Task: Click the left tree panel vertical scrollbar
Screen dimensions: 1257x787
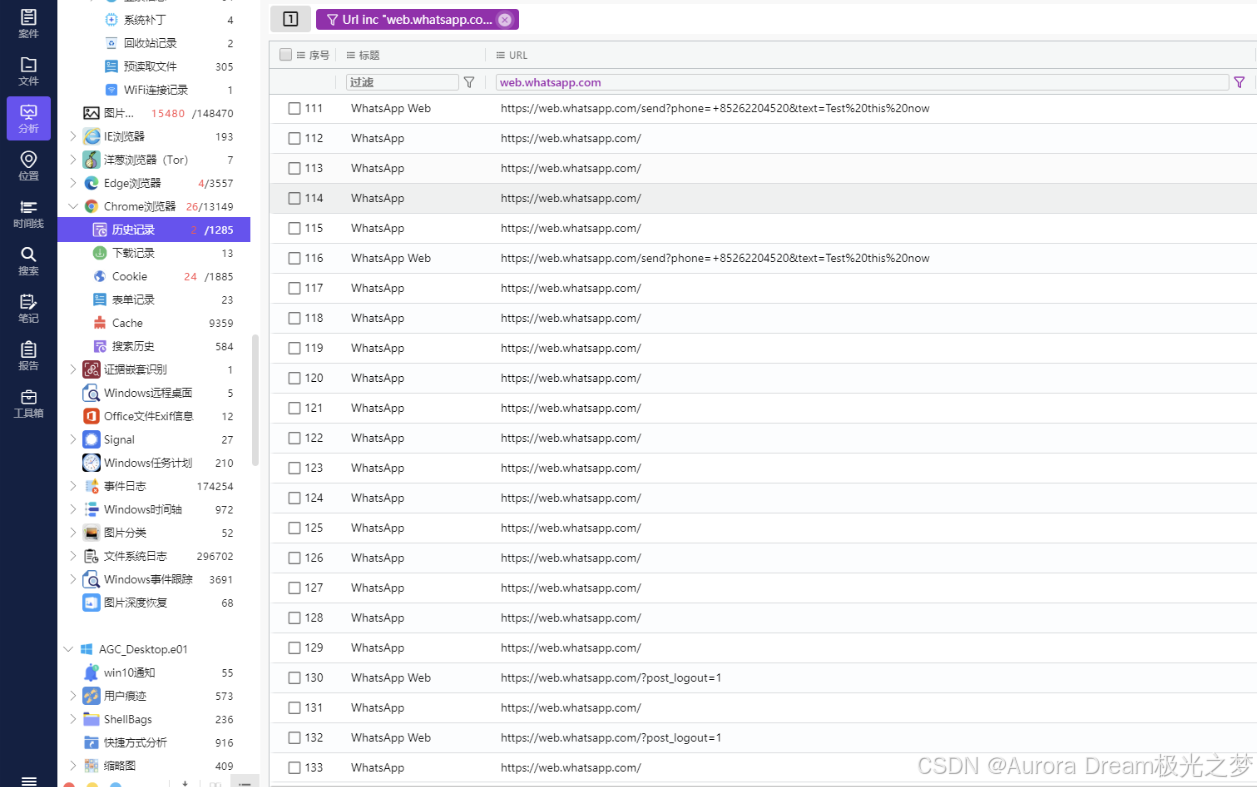Action: coord(255,400)
